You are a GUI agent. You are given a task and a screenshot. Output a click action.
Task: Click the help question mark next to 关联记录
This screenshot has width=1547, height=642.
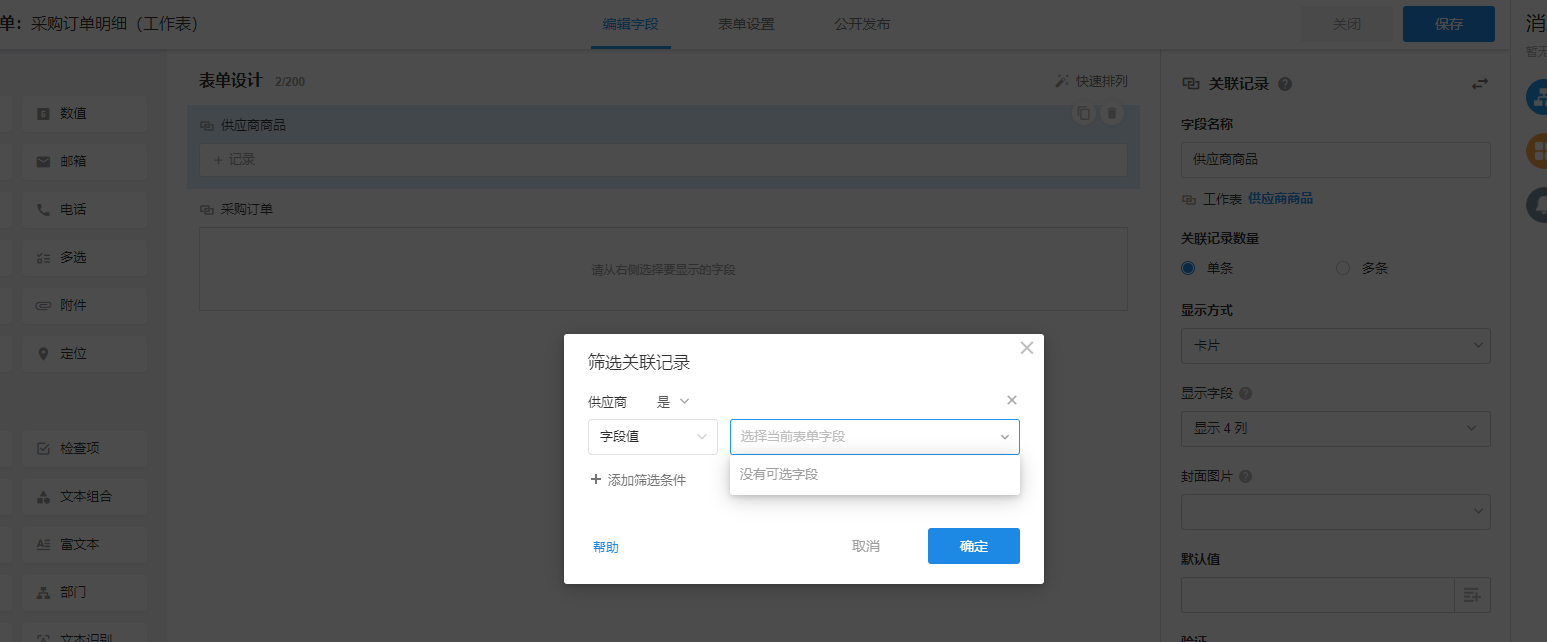[x=1285, y=84]
